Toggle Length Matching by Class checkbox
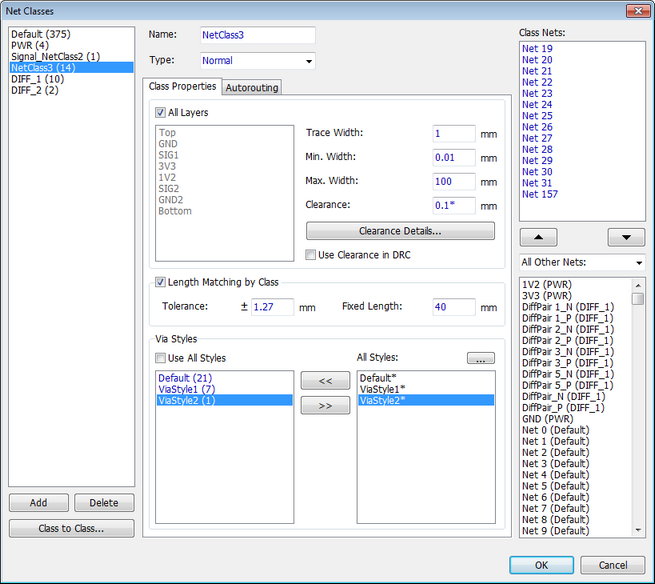Screen dimensions: 655x584 tap(160, 282)
